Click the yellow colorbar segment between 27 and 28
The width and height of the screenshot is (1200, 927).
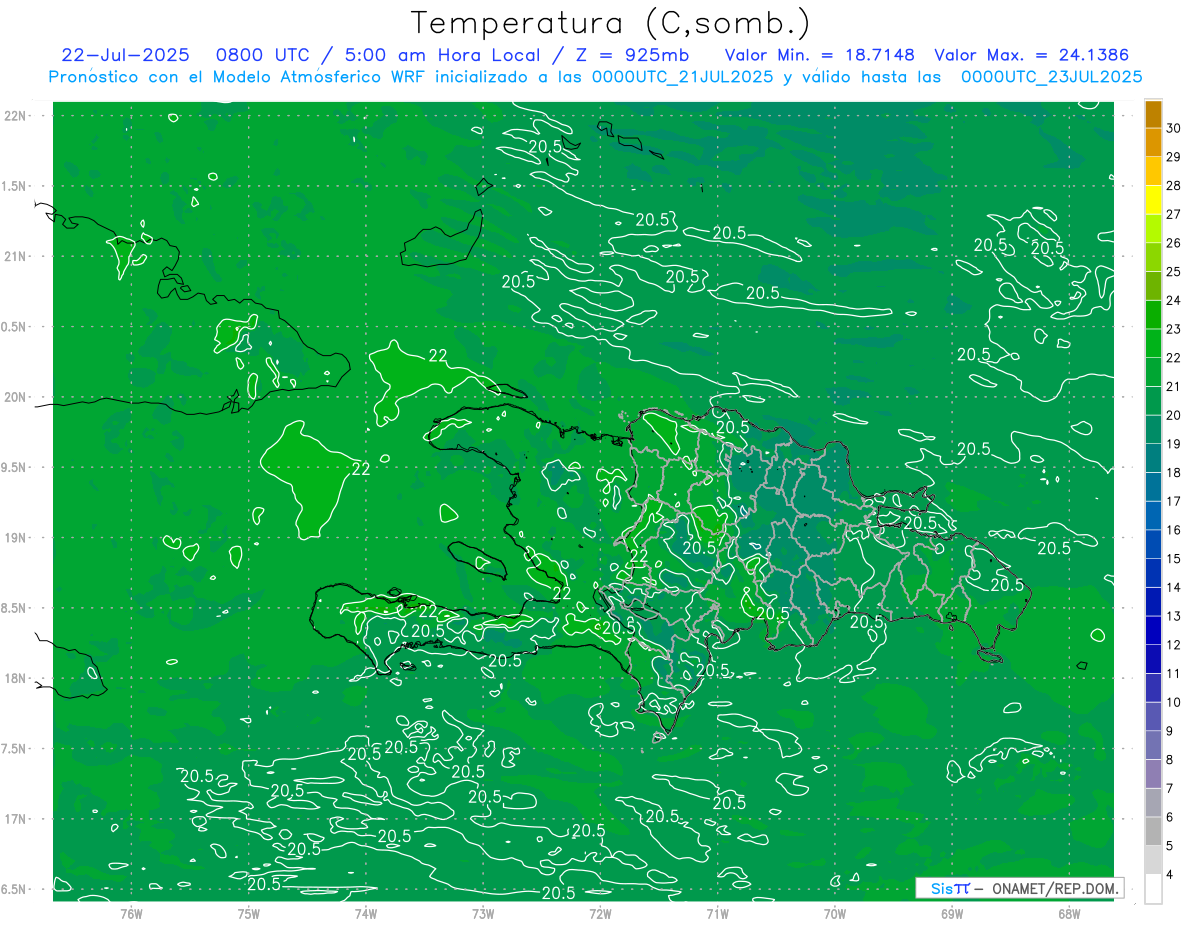(x=1153, y=200)
